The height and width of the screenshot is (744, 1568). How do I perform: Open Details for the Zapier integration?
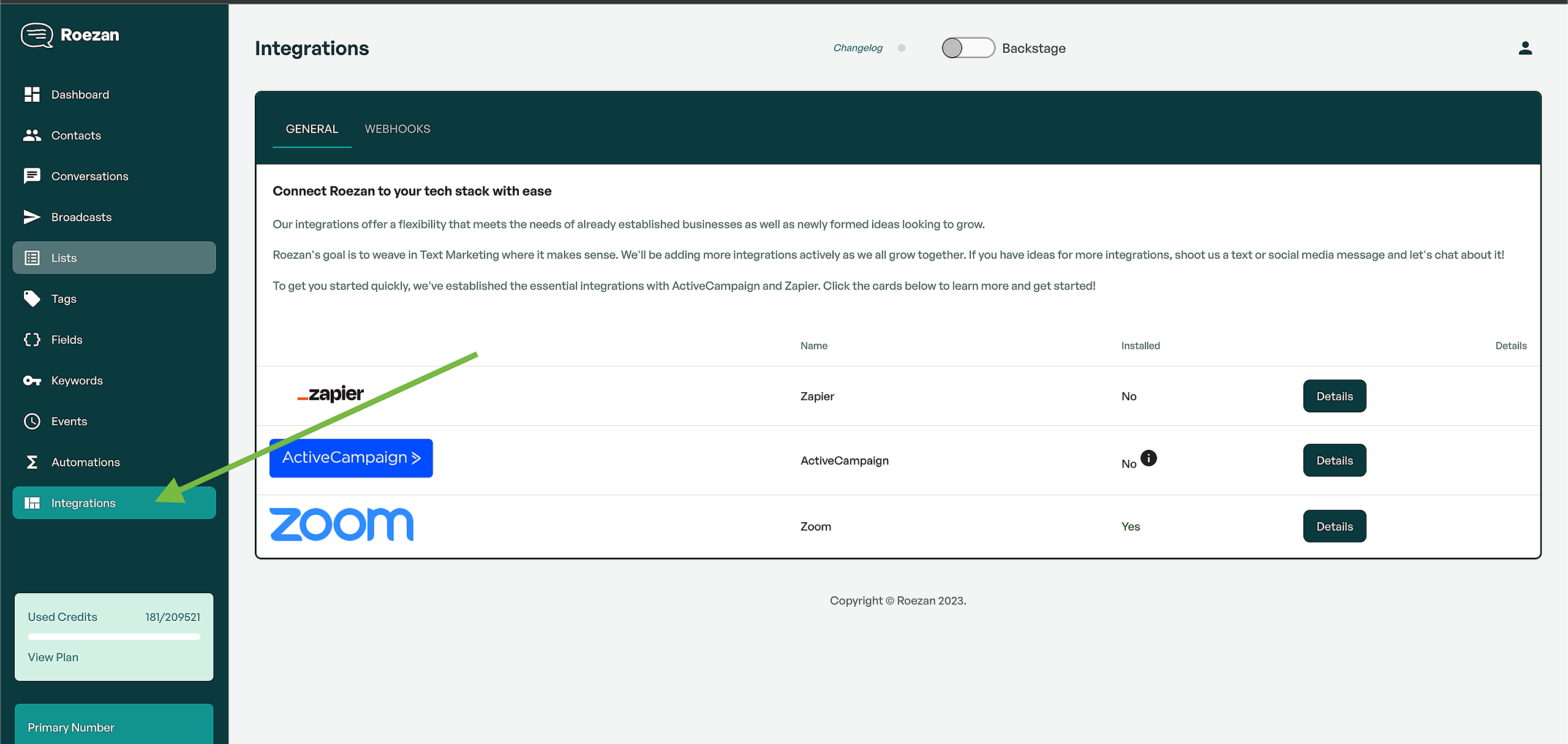tap(1334, 397)
